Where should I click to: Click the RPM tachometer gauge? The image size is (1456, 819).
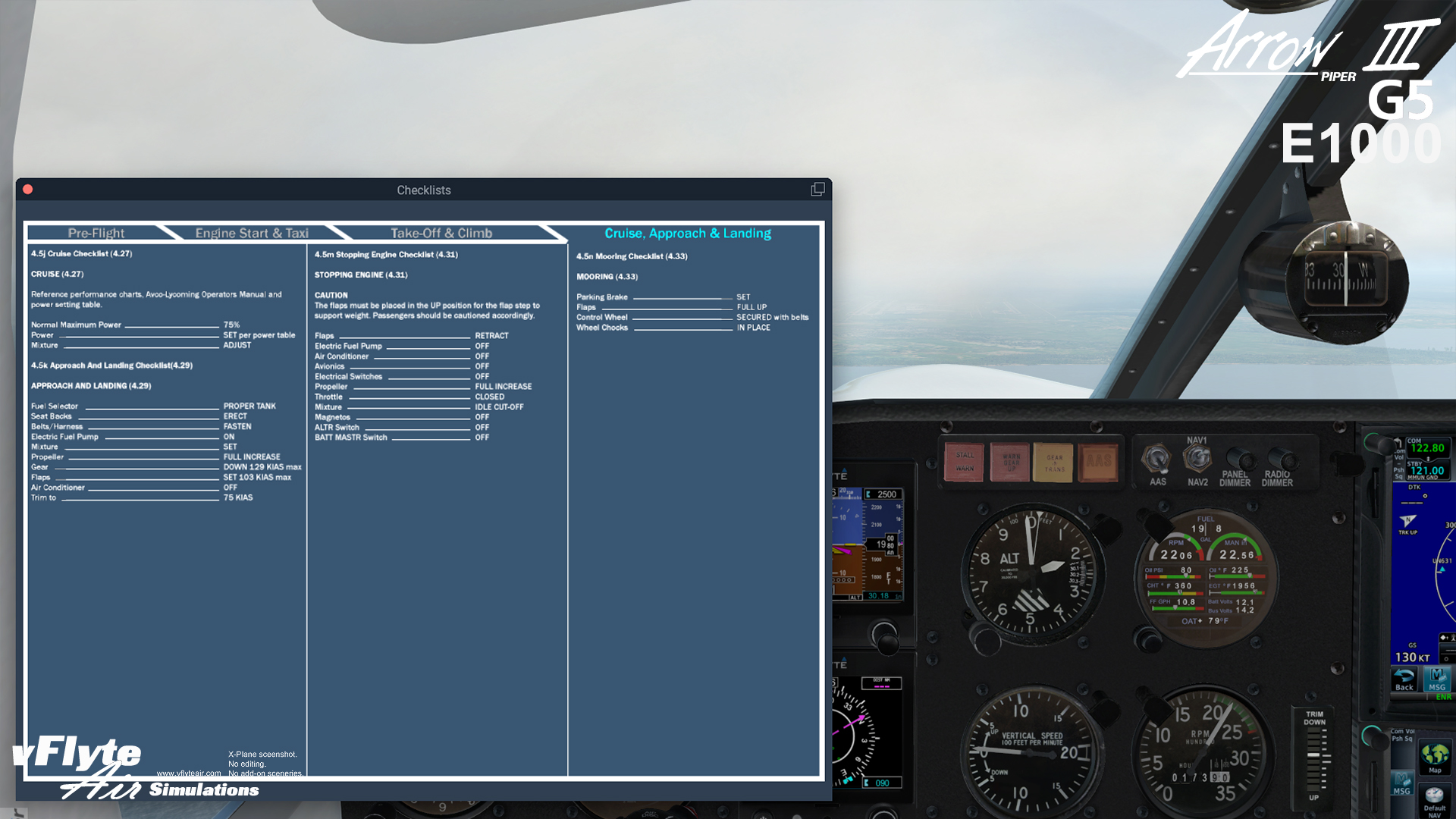pyautogui.click(x=1204, y=752)
